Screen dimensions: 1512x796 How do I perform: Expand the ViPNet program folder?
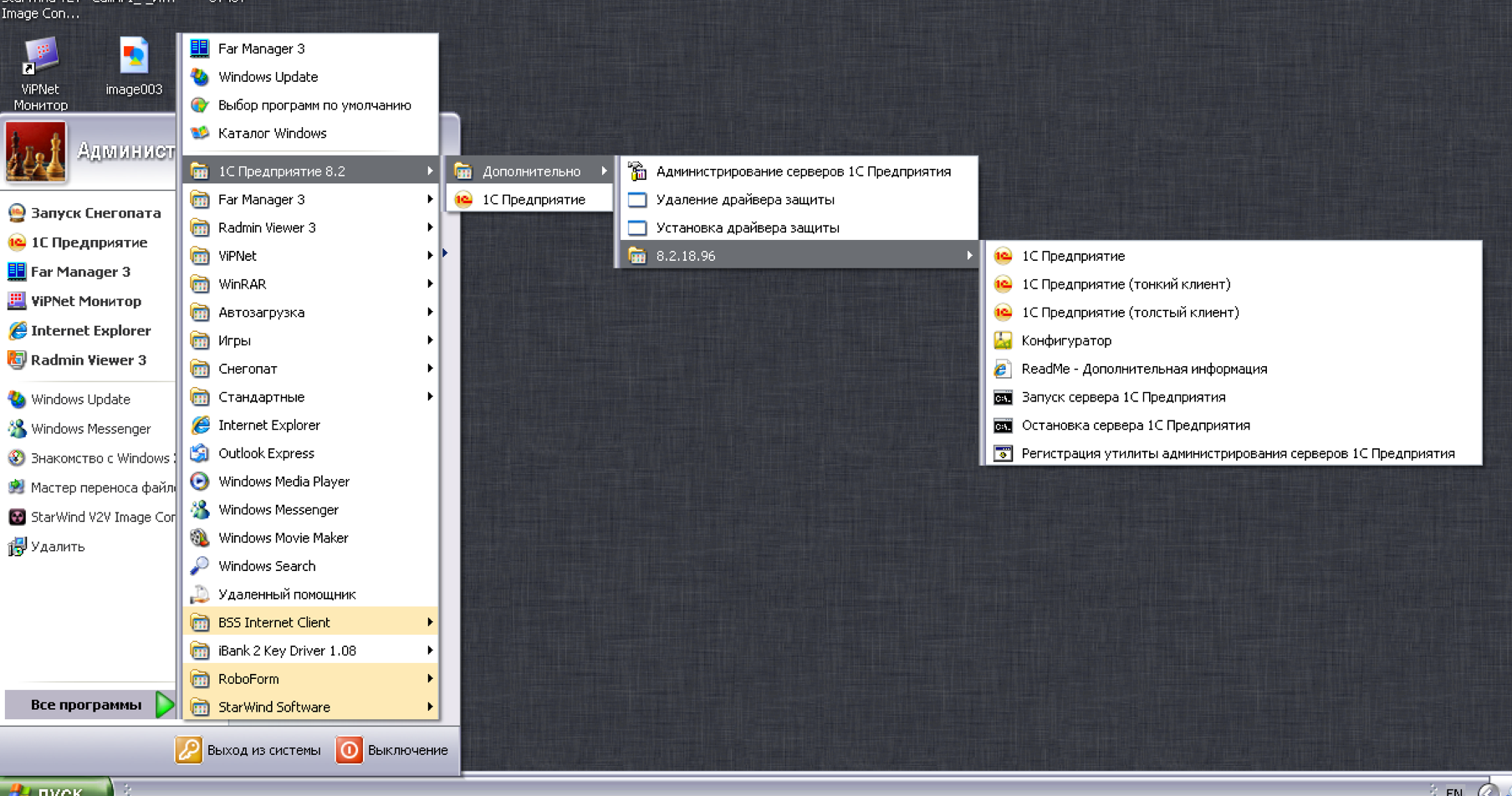[x=310, y=256]
